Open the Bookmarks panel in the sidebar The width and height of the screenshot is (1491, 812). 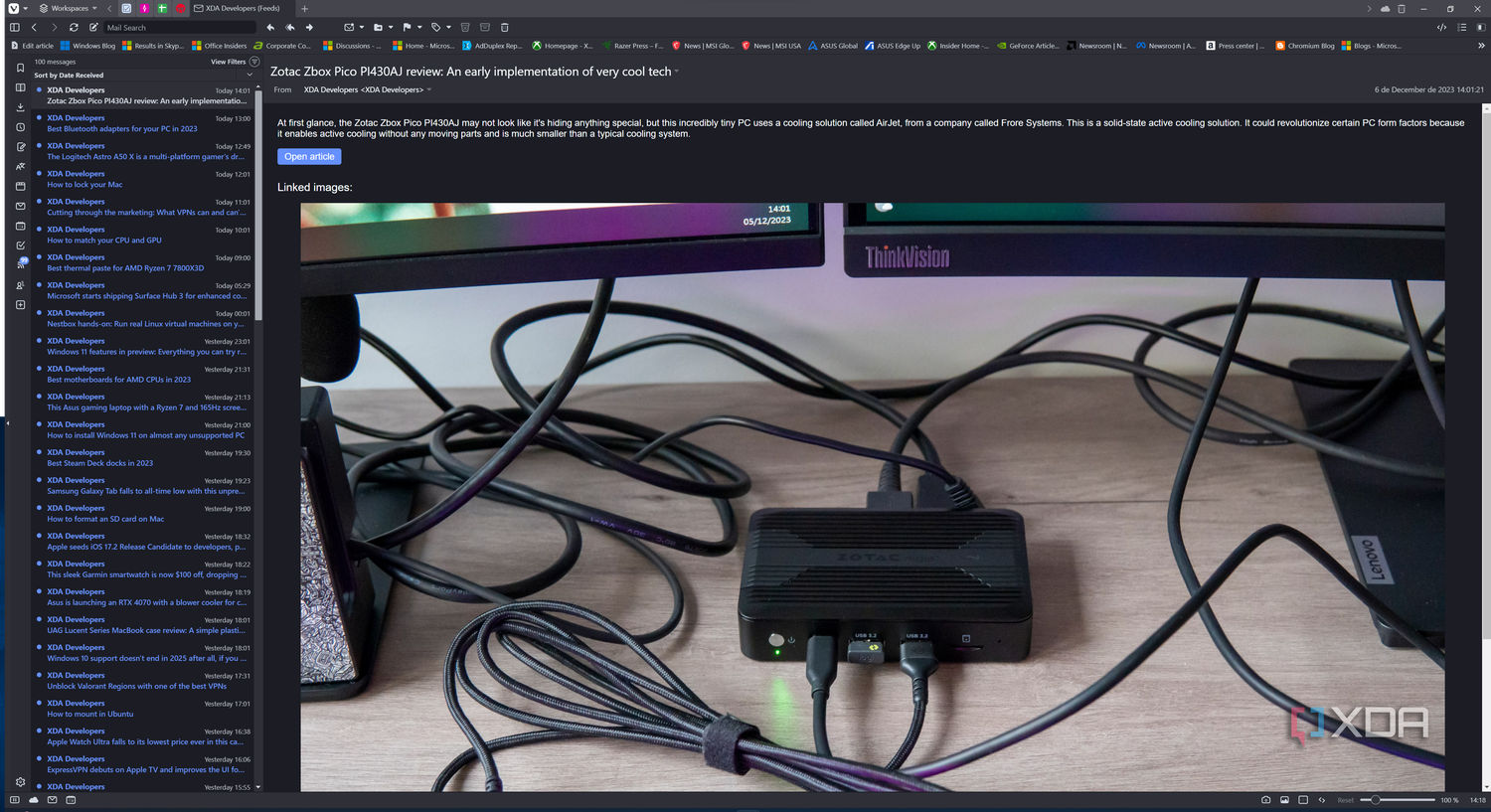(20, 68)
